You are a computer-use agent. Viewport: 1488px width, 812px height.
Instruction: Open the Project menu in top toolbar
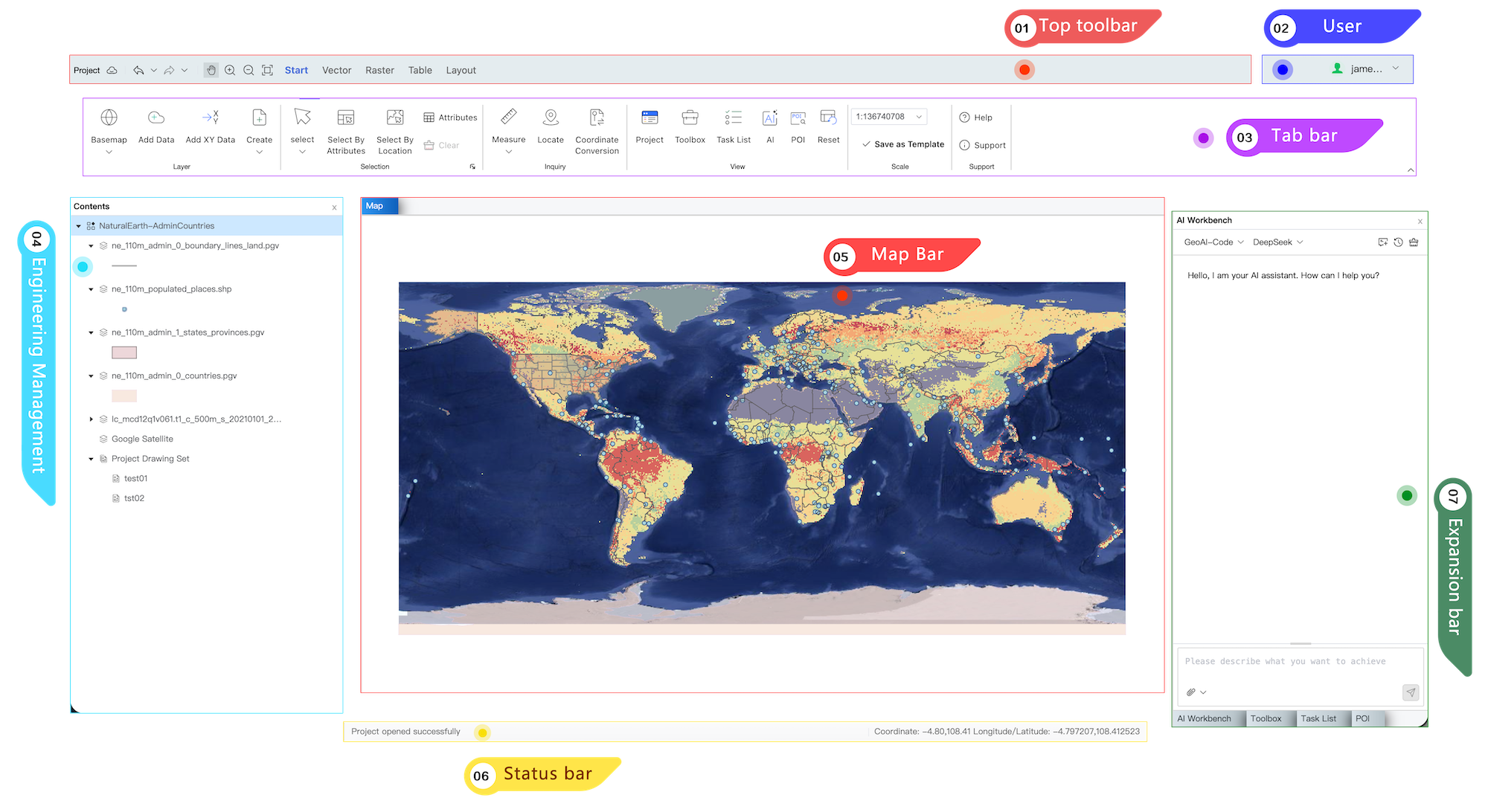point(86,71)
